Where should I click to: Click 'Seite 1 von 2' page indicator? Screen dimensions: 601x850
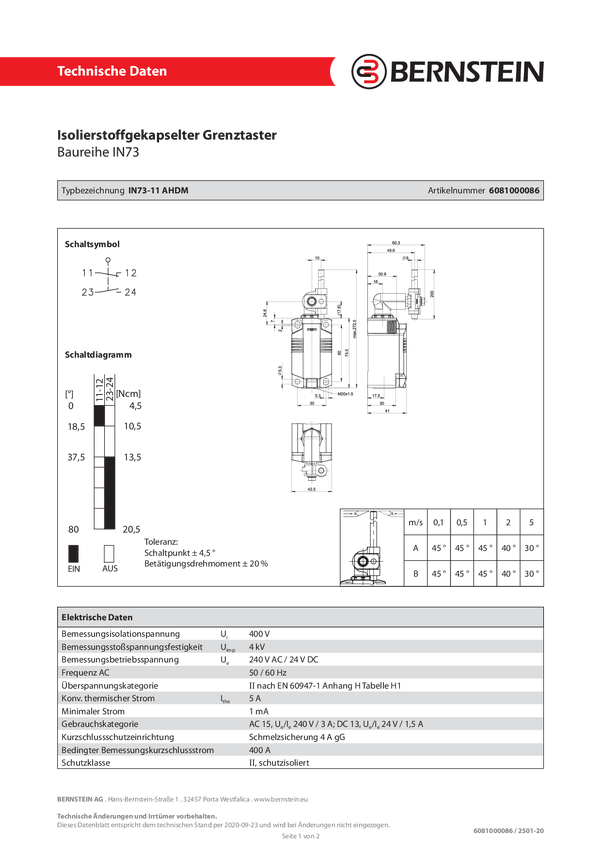click(300, 836)
